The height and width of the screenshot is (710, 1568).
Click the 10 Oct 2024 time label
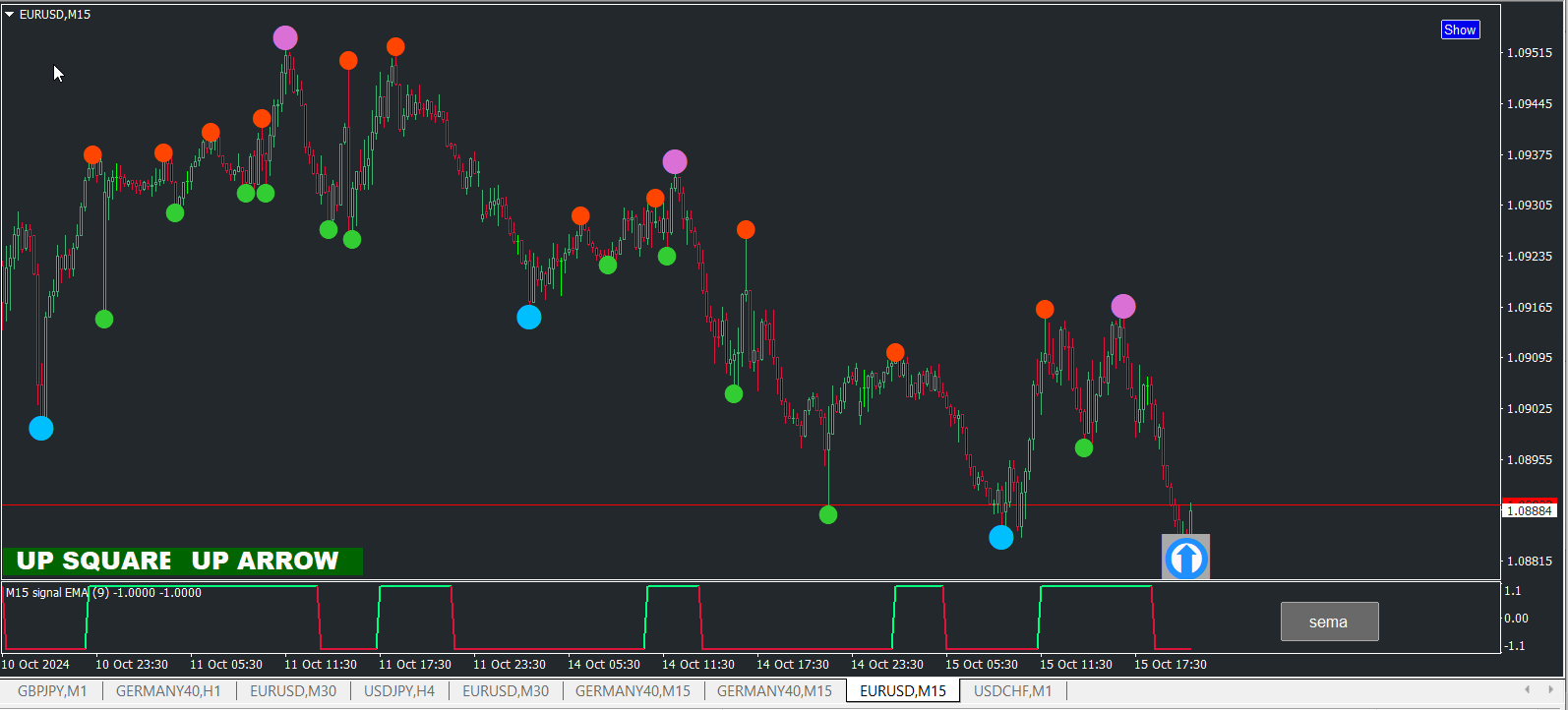click(35, 665)
